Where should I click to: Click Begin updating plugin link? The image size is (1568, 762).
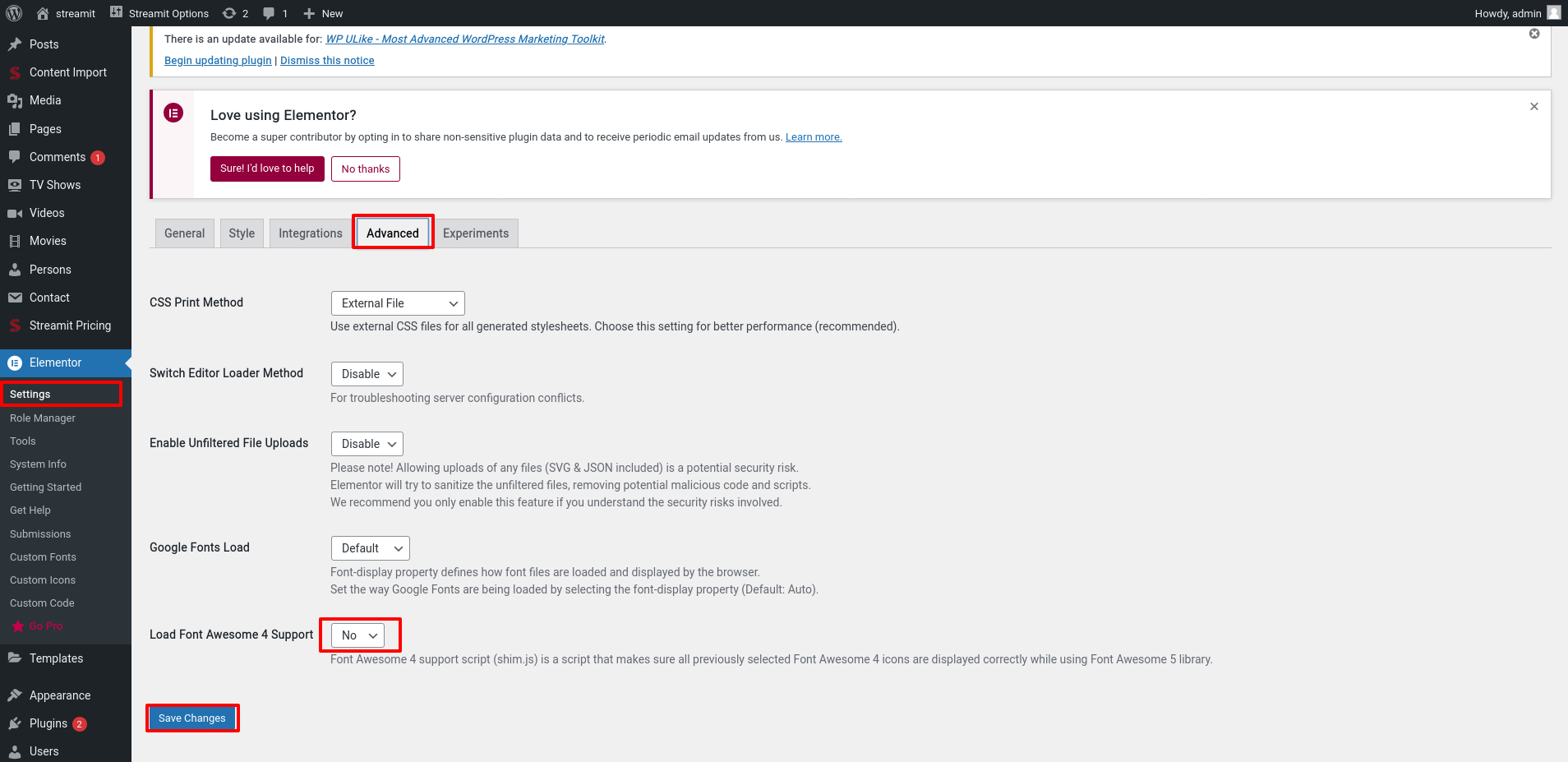coord(218,61)
